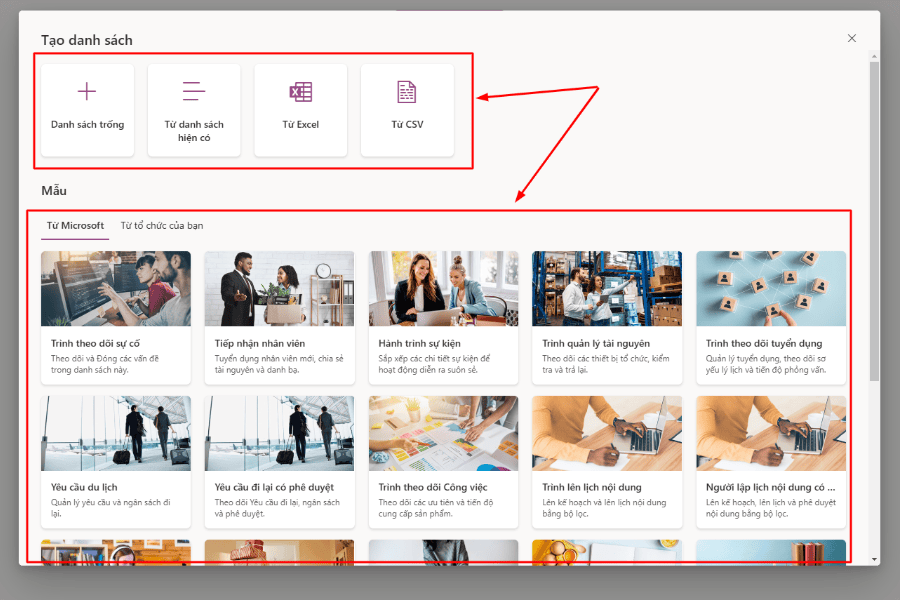Select the Từ Excel label text
Image resolution: width=900 pixels, height=600 pixels.
tap(301, 125)
